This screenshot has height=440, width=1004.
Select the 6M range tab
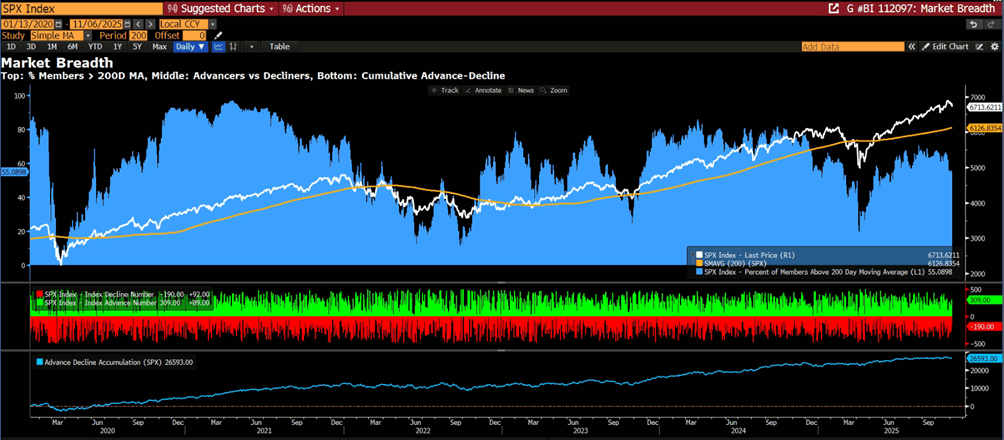point(72,47)
